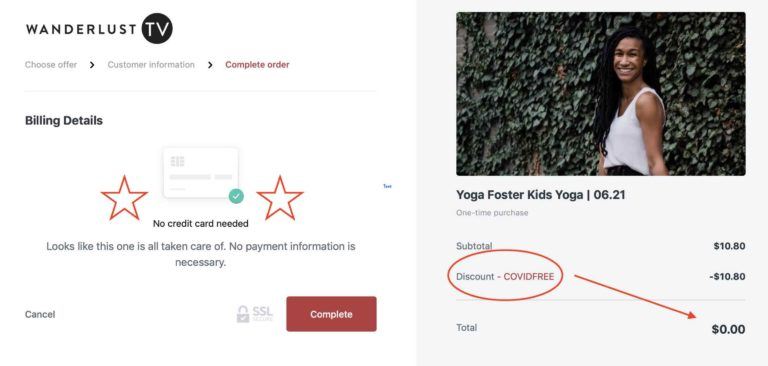Click the TV circle badge in logo
Screen dimensions: 768x366
click(157, 28)
